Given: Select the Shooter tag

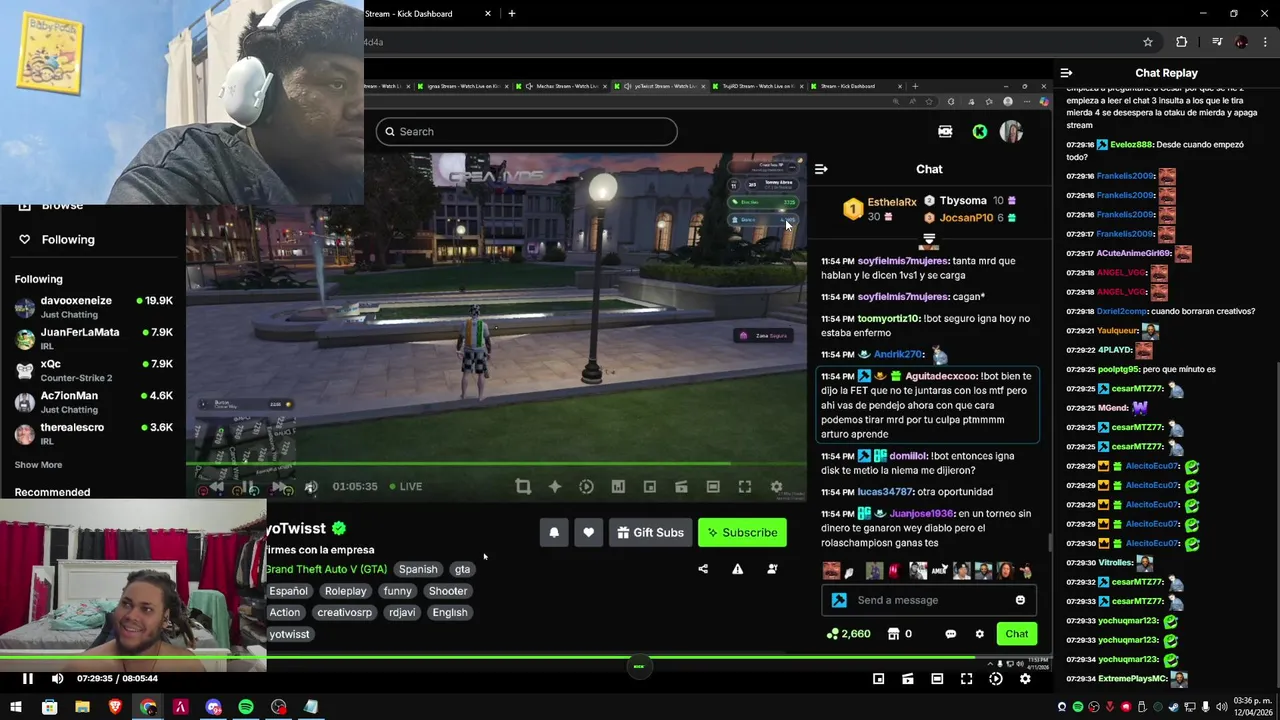Looking at the screenshot, I should (448, 591).
